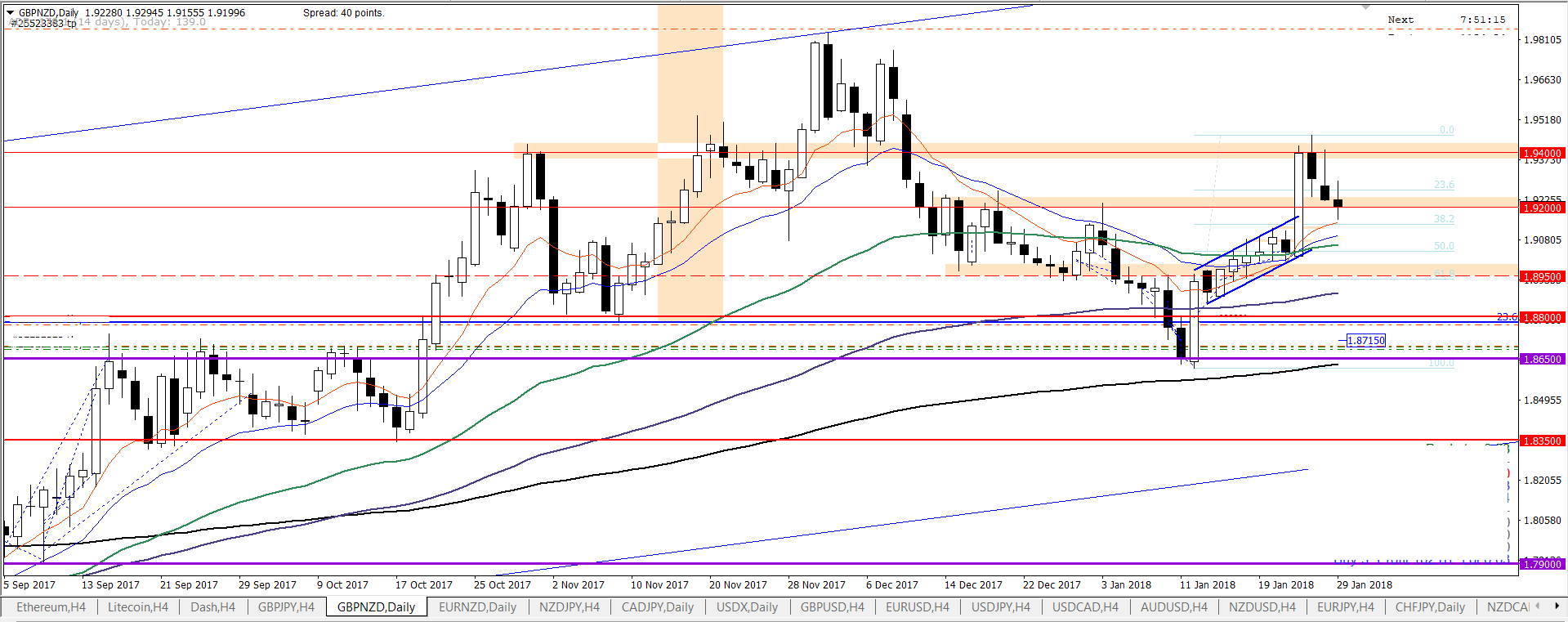Image resolution: width=1568 pixels, height=622 pixels.
Task: Open the EURNZD,Daily chart tab
Action: [x=478, y=607]
